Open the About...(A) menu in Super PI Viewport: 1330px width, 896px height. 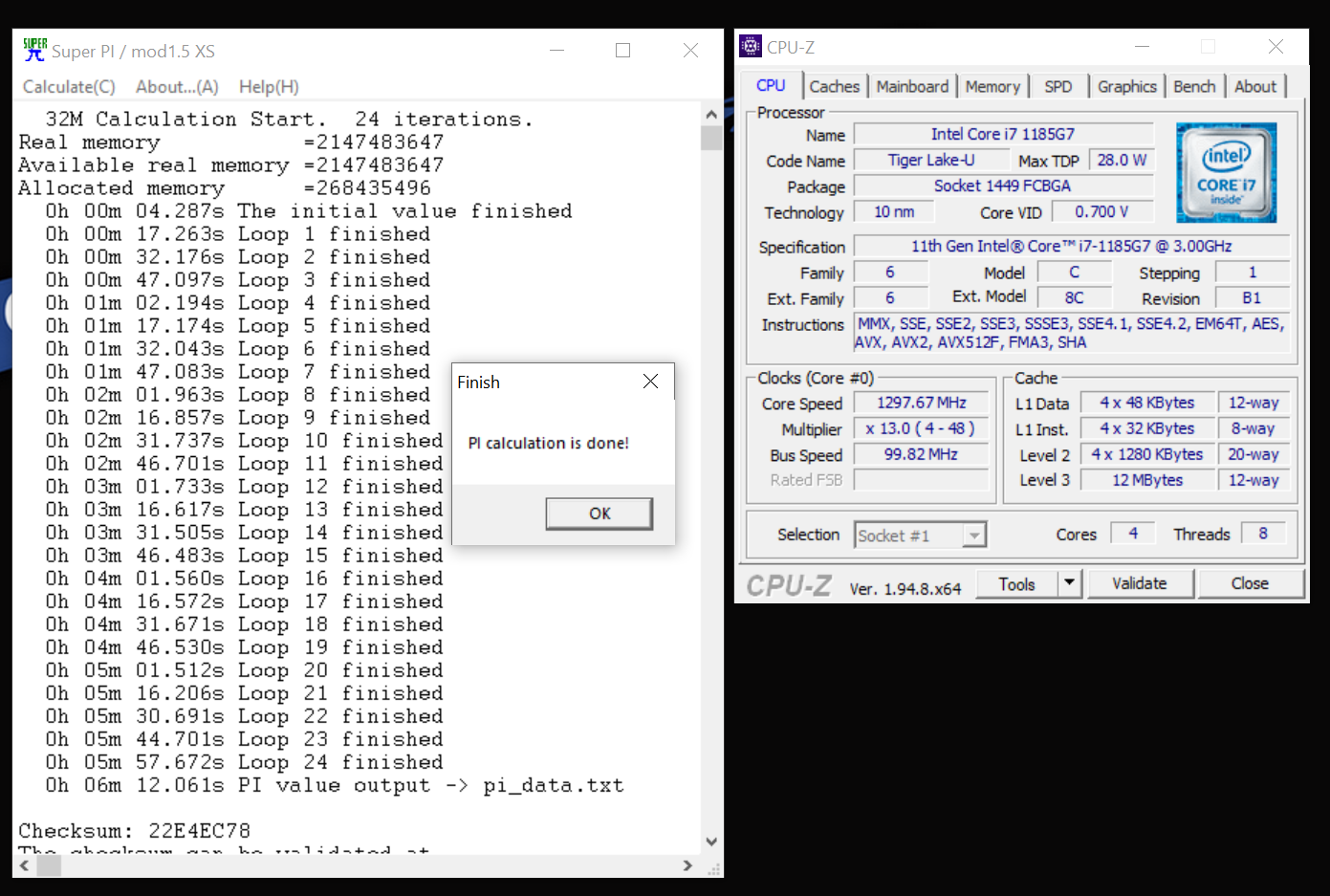pos(177,87)
